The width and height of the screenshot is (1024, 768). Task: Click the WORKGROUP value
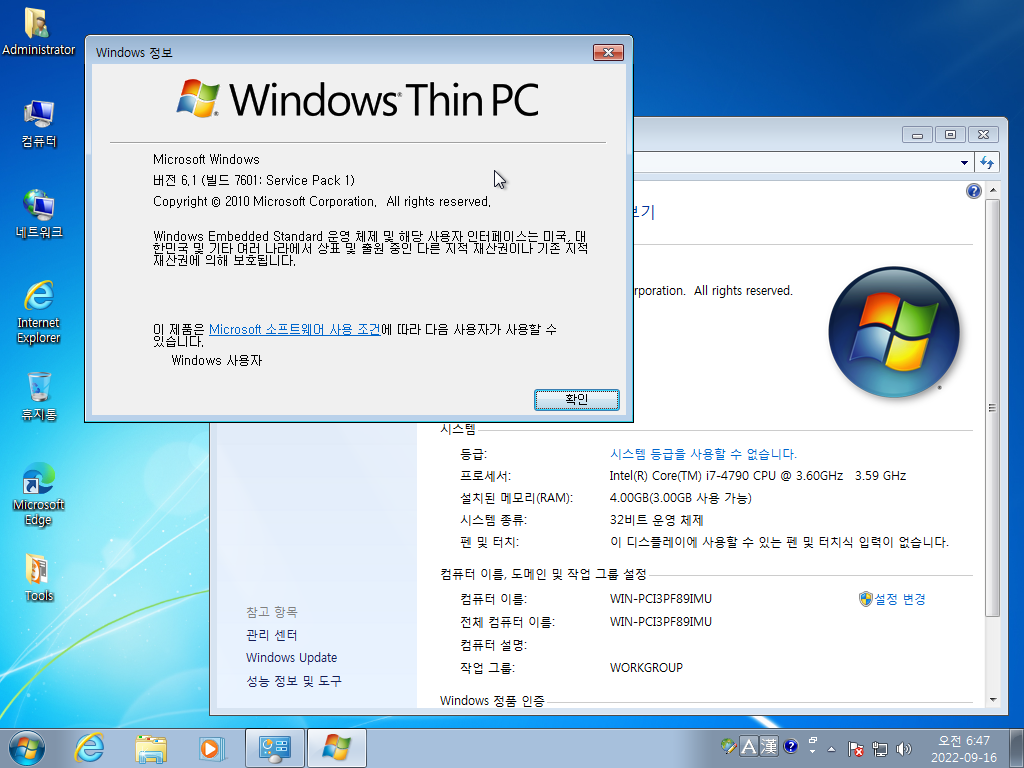point(646,667)
